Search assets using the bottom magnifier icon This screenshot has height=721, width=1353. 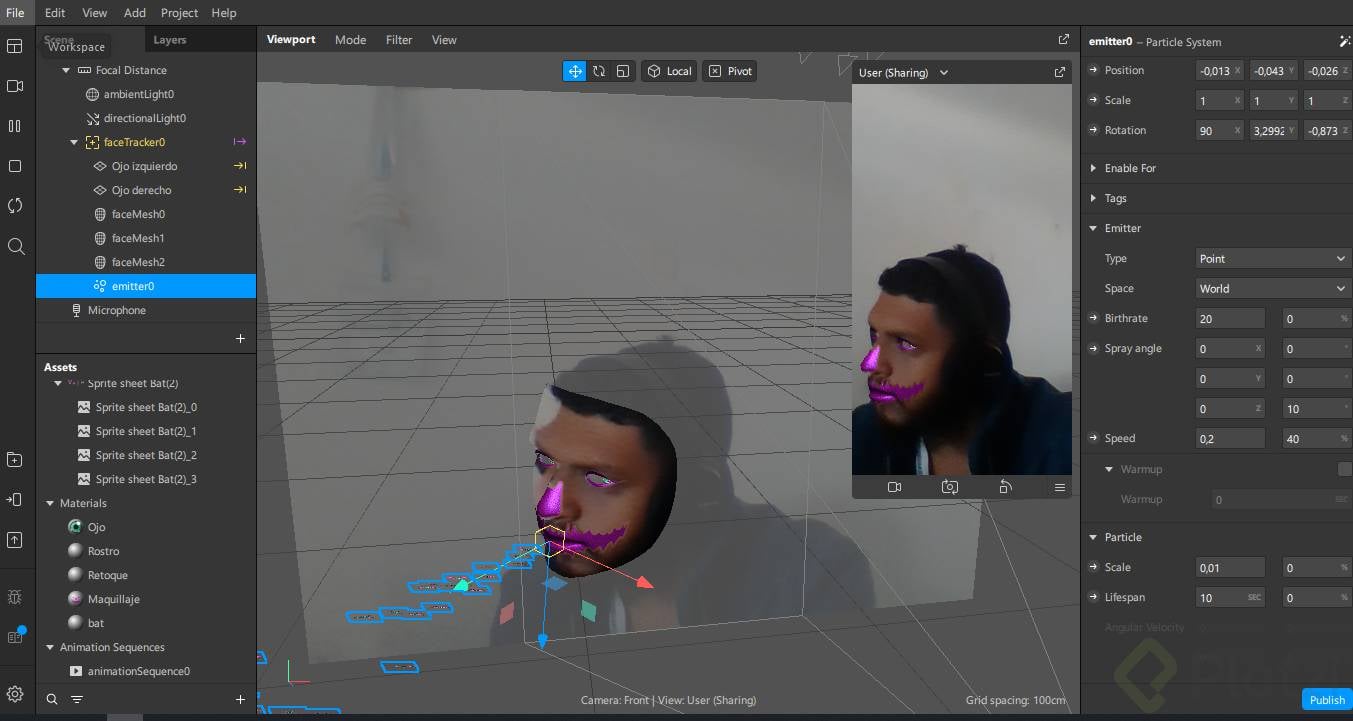[52, 699]
